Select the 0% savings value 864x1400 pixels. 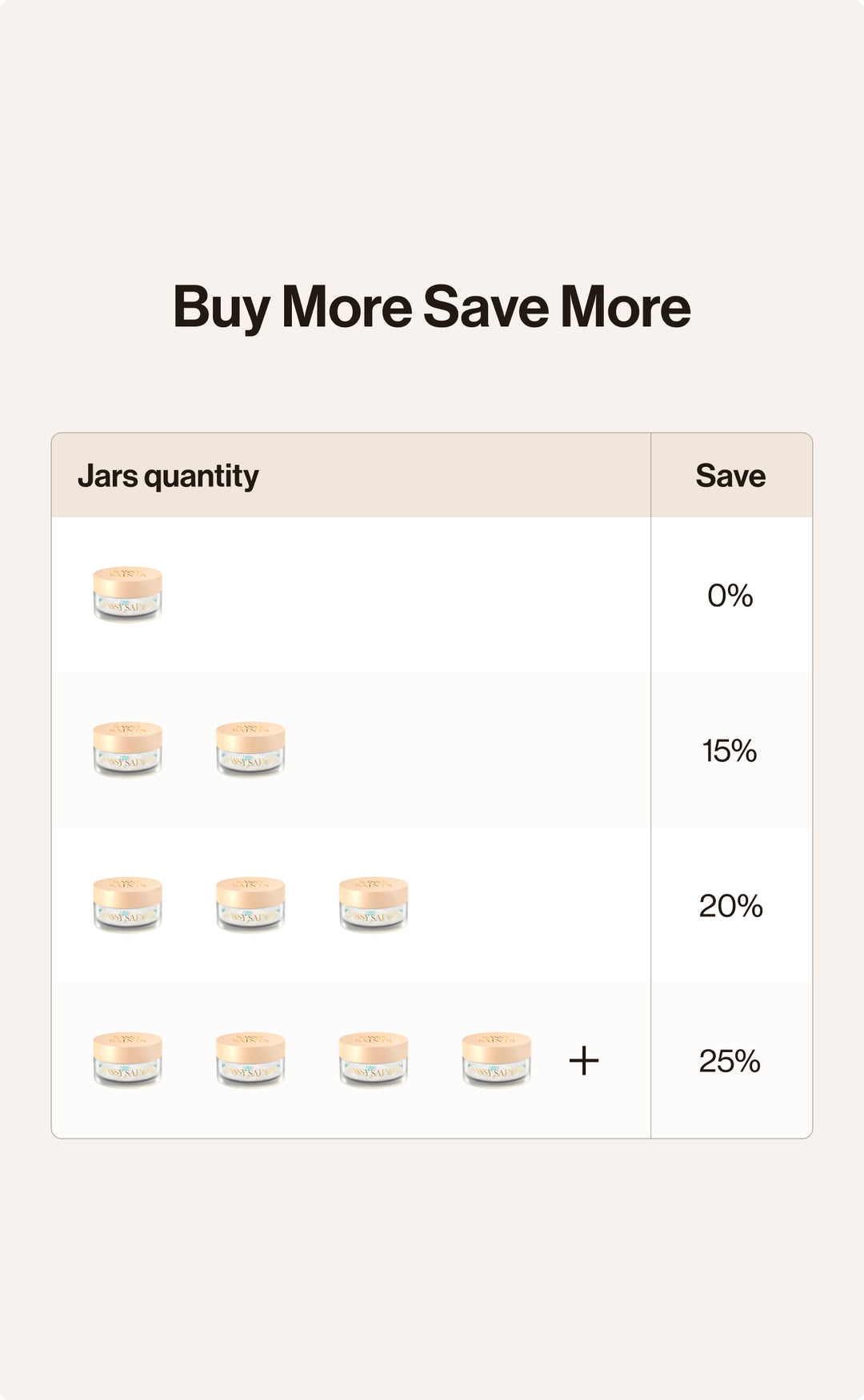coord(730,596)
